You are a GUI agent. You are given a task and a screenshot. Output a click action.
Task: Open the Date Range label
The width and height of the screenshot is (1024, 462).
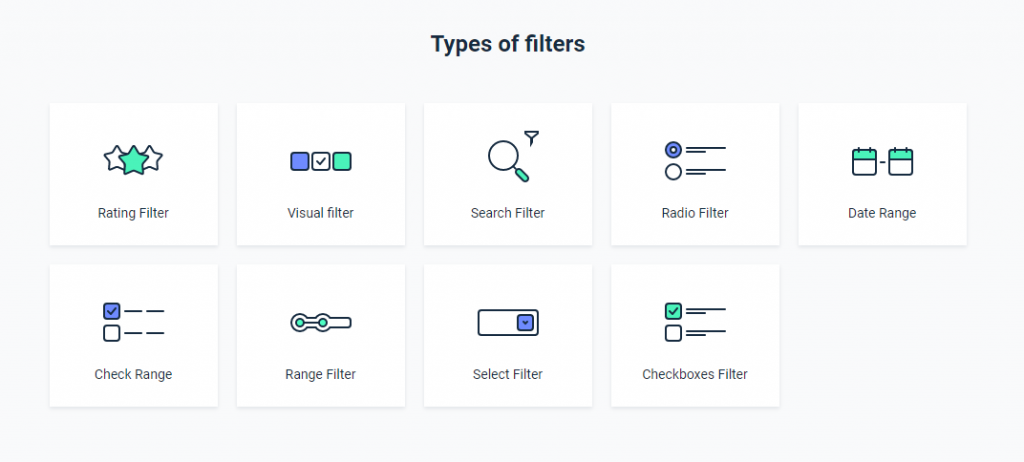point(882,213)
